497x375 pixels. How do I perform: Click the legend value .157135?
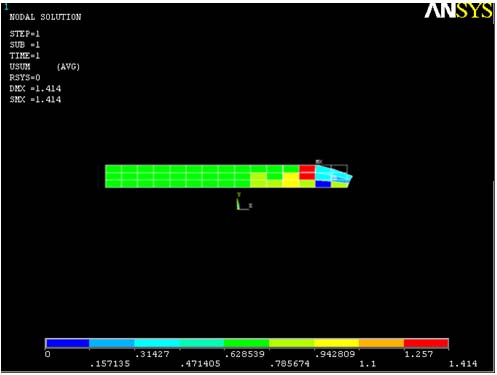click(110, 364)
